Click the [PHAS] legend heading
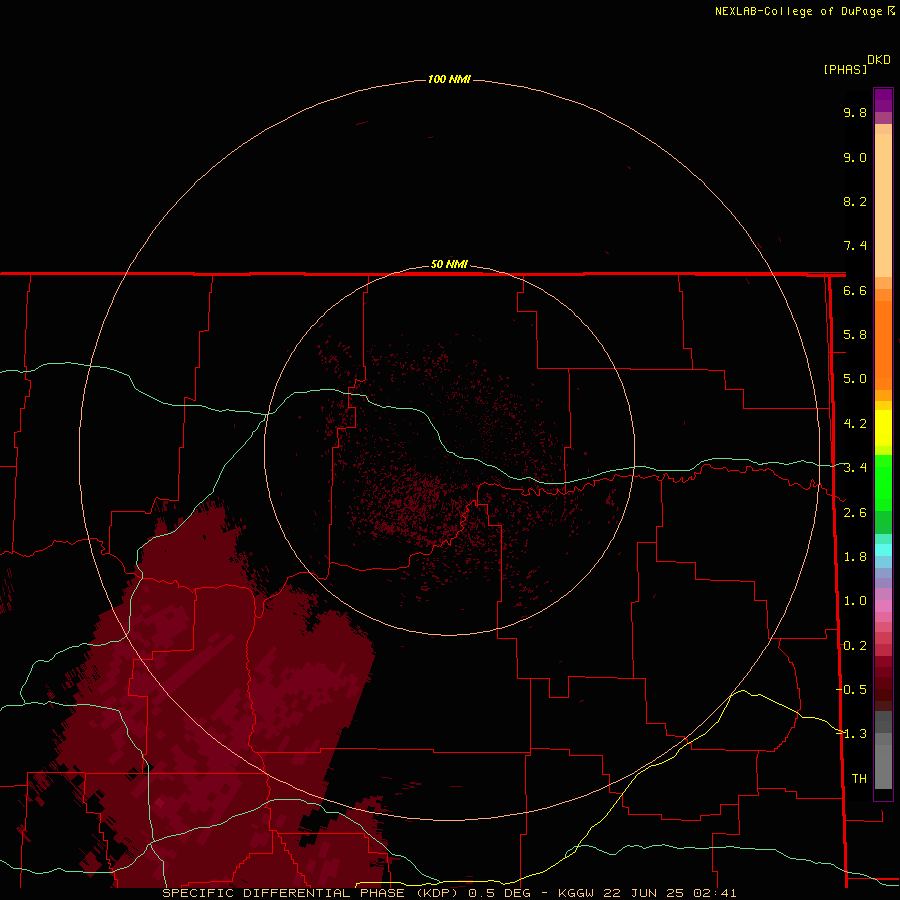The image size is (900, 900). pyautogui.click(x=845, y=69)
